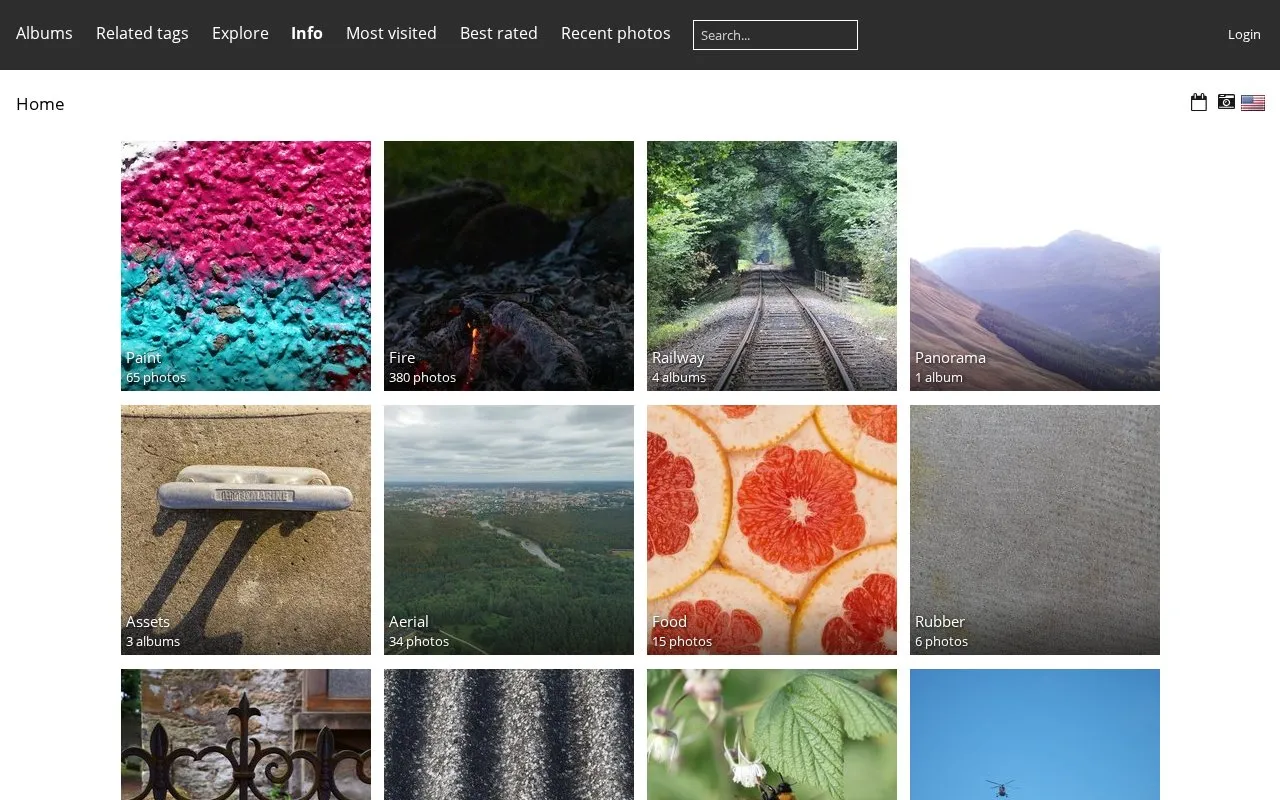The height and width of the screenshot is (800, 1280).
Task: Open the Explore menu
Action: [x=240, y=33]
